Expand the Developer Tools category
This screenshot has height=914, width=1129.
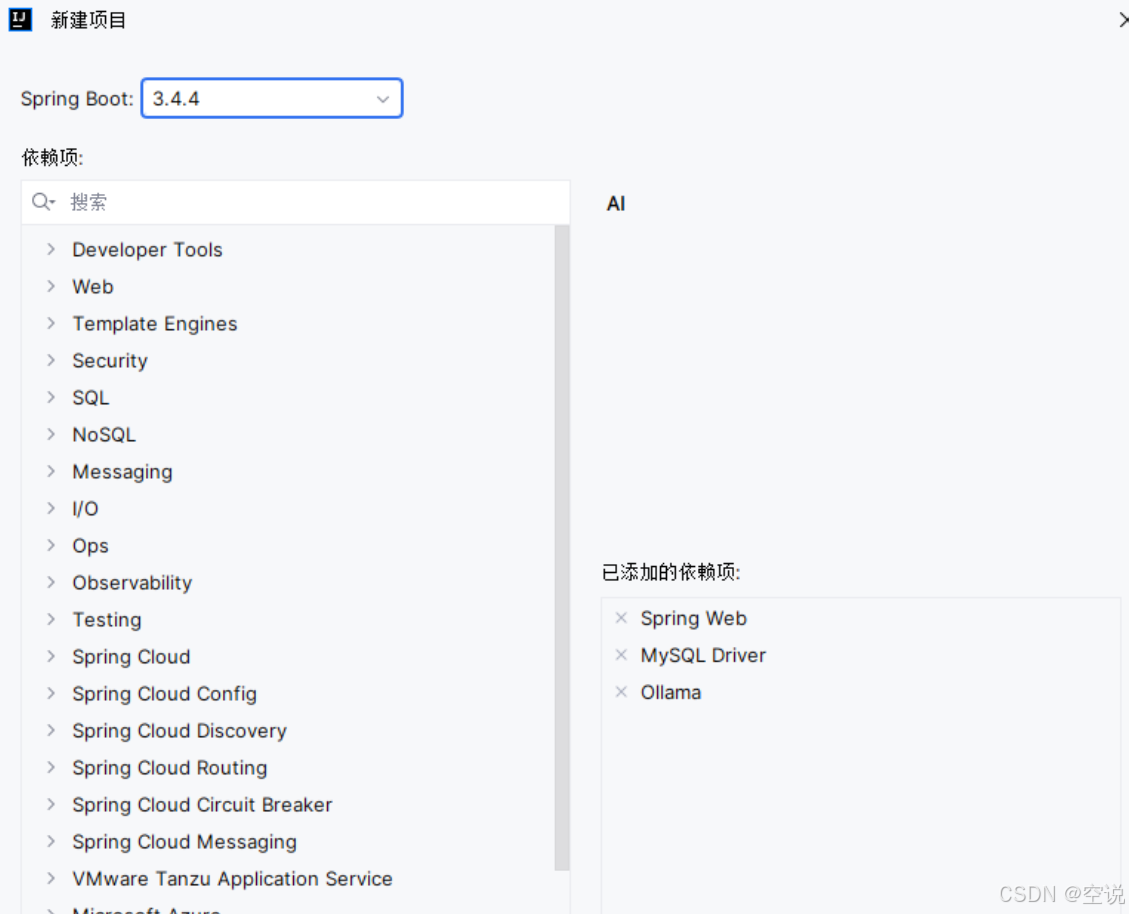(x=51, y=249)
